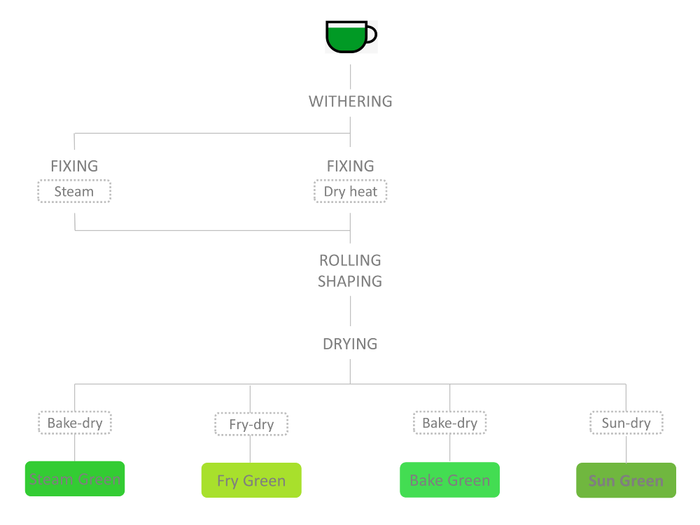700x525 pixels.
Task: Click the Bake-dry box above Bake Green
Action: click(x=450, y=423)
